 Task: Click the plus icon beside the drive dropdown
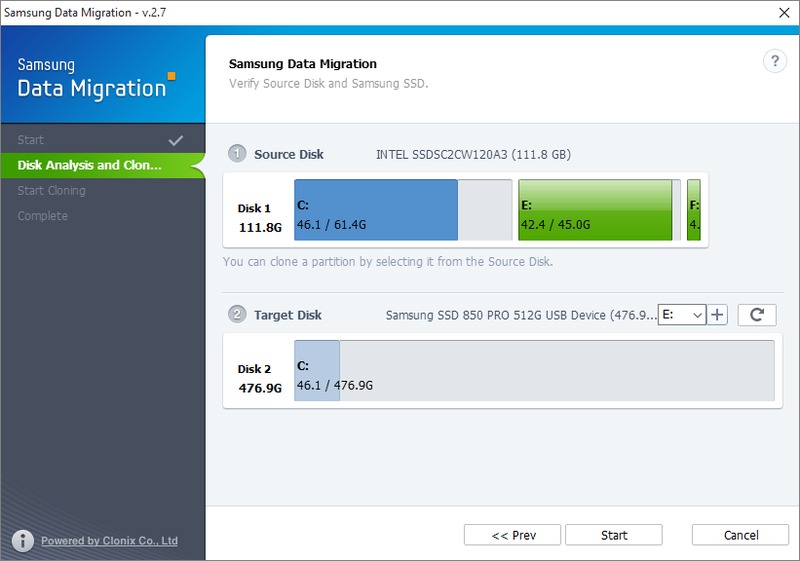pos(717,315)
